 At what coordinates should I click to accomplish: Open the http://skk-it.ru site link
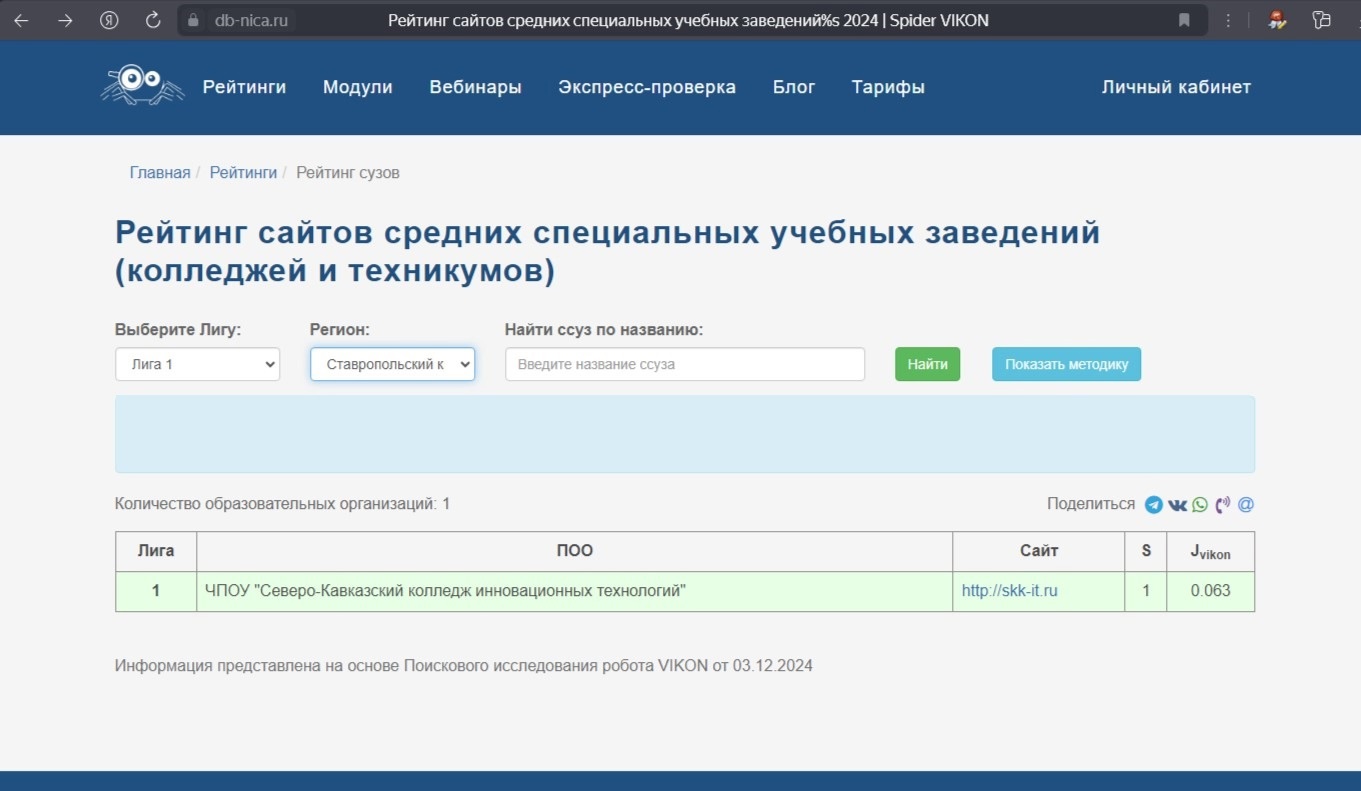[x=1009, y=591]
